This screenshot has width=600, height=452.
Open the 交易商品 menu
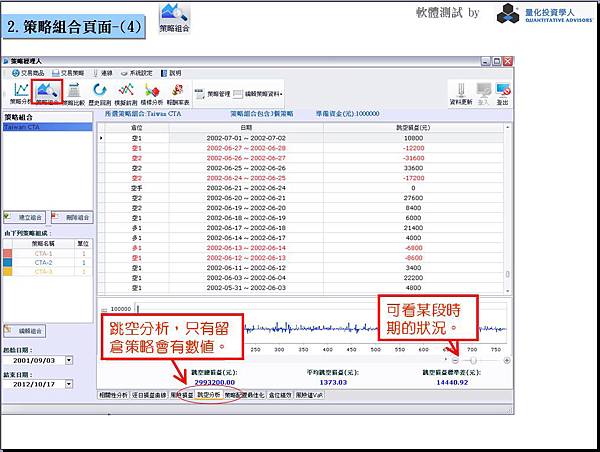(x=28, y=73)
